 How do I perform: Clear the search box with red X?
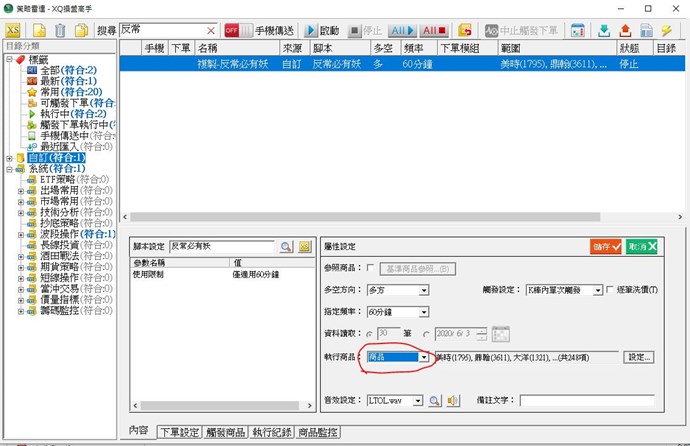(x=210, y=30)
